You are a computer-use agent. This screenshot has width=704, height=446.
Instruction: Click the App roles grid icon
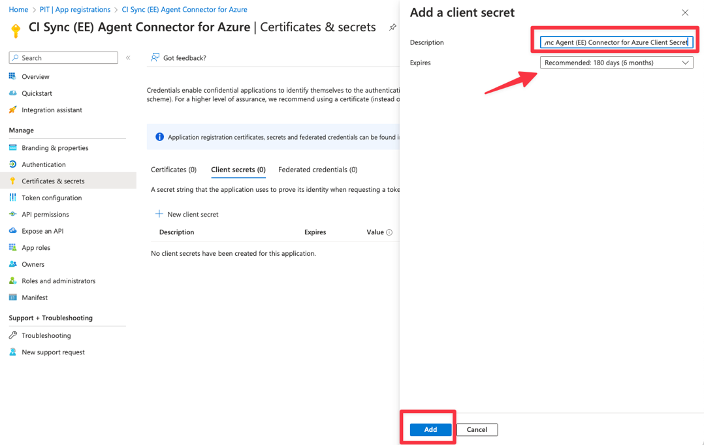click(x=13, y=247)
